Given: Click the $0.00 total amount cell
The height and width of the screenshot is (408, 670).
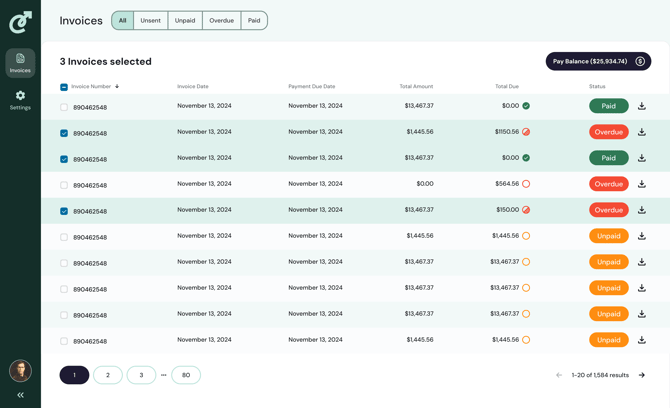Looking at the screenshot, I should click(425, 184).
